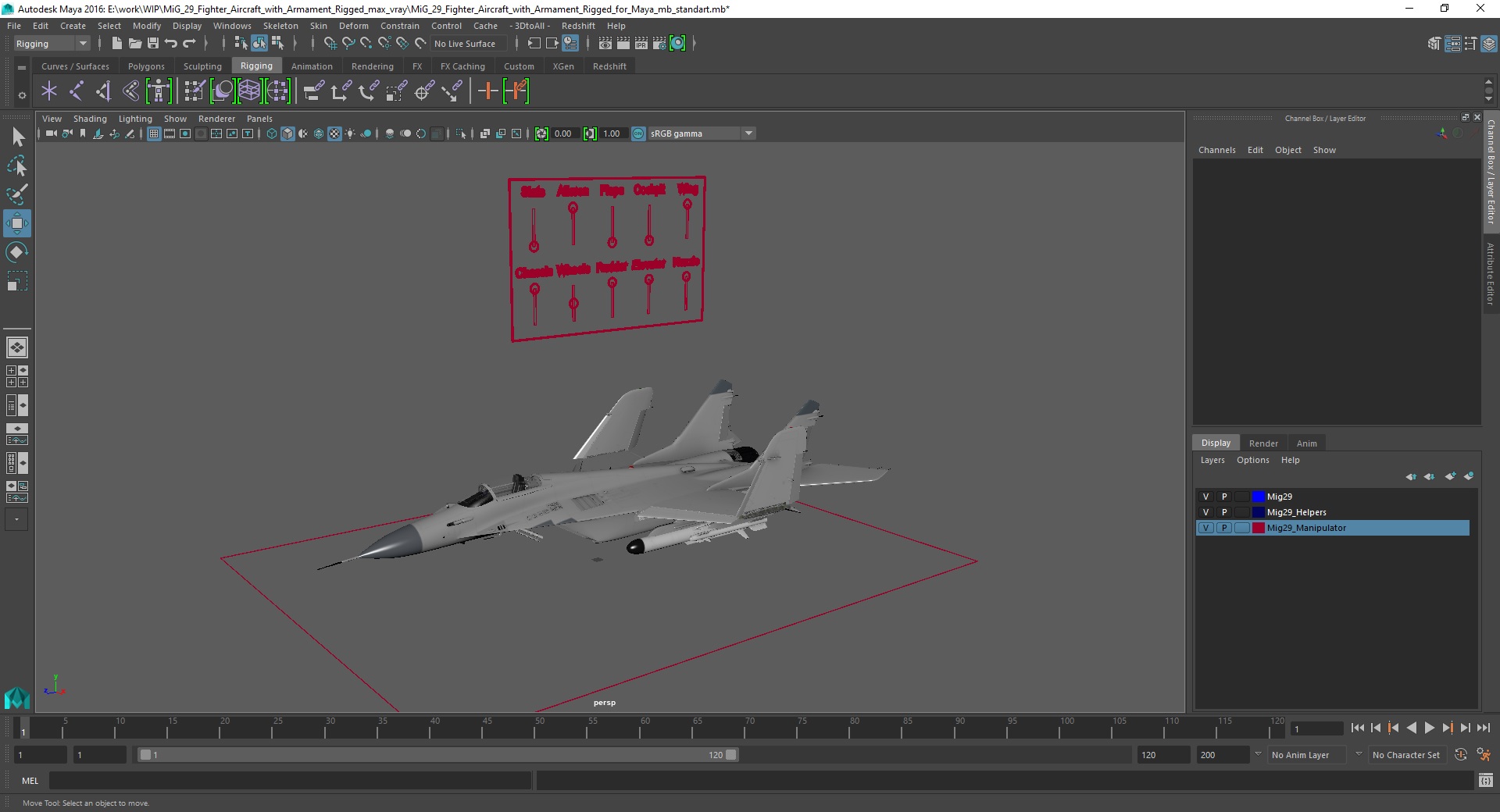Open the Layers menu in layer editor

click(x=1212, y=460)
